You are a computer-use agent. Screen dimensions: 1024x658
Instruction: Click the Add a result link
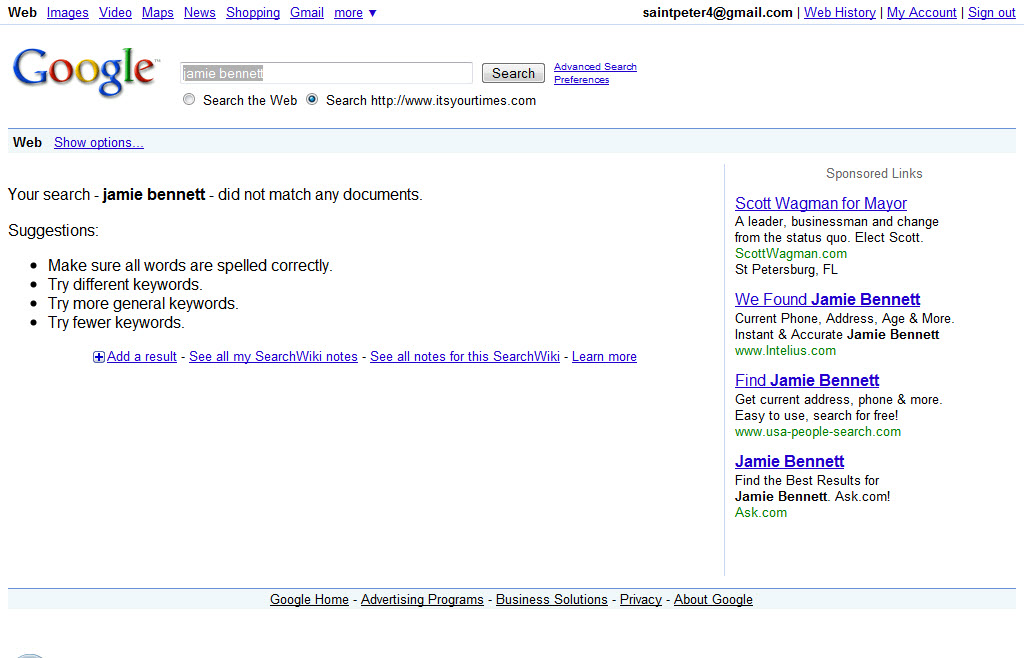coord(142,356)
